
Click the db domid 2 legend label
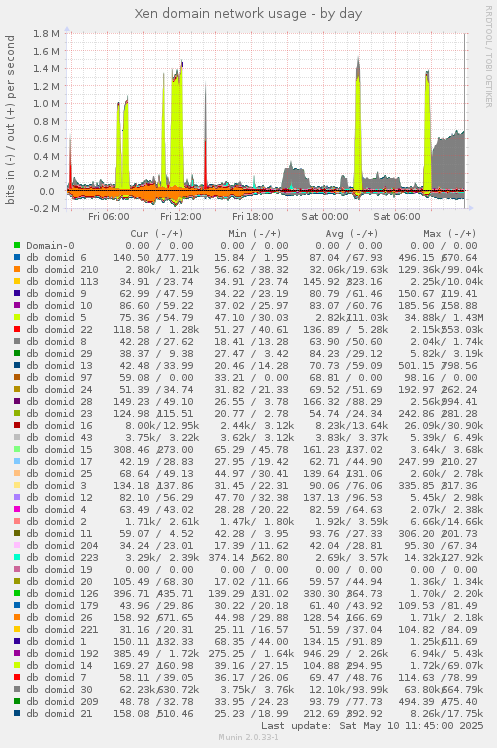point(56,521)
